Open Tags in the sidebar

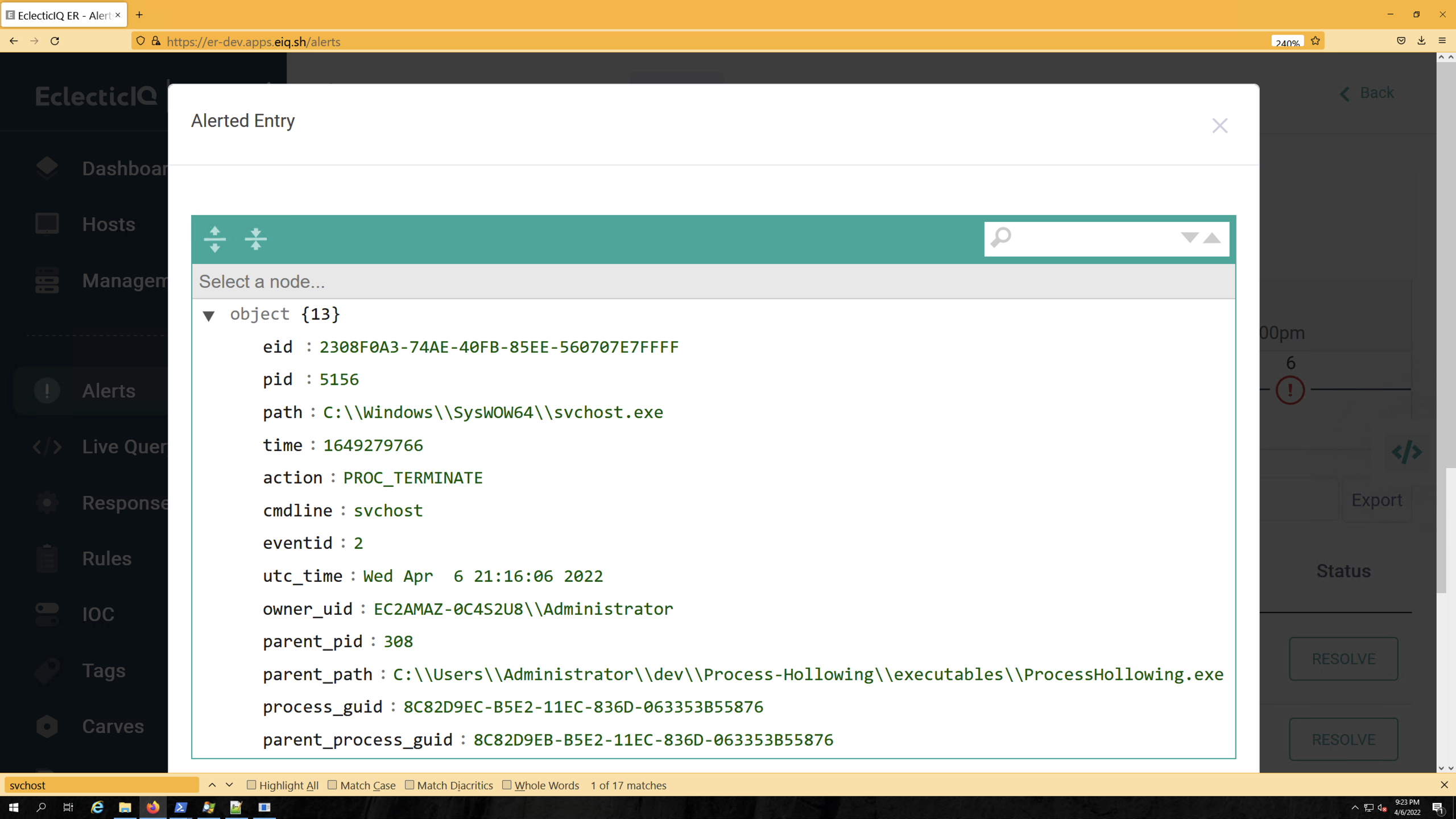click(x=80, y=671)
